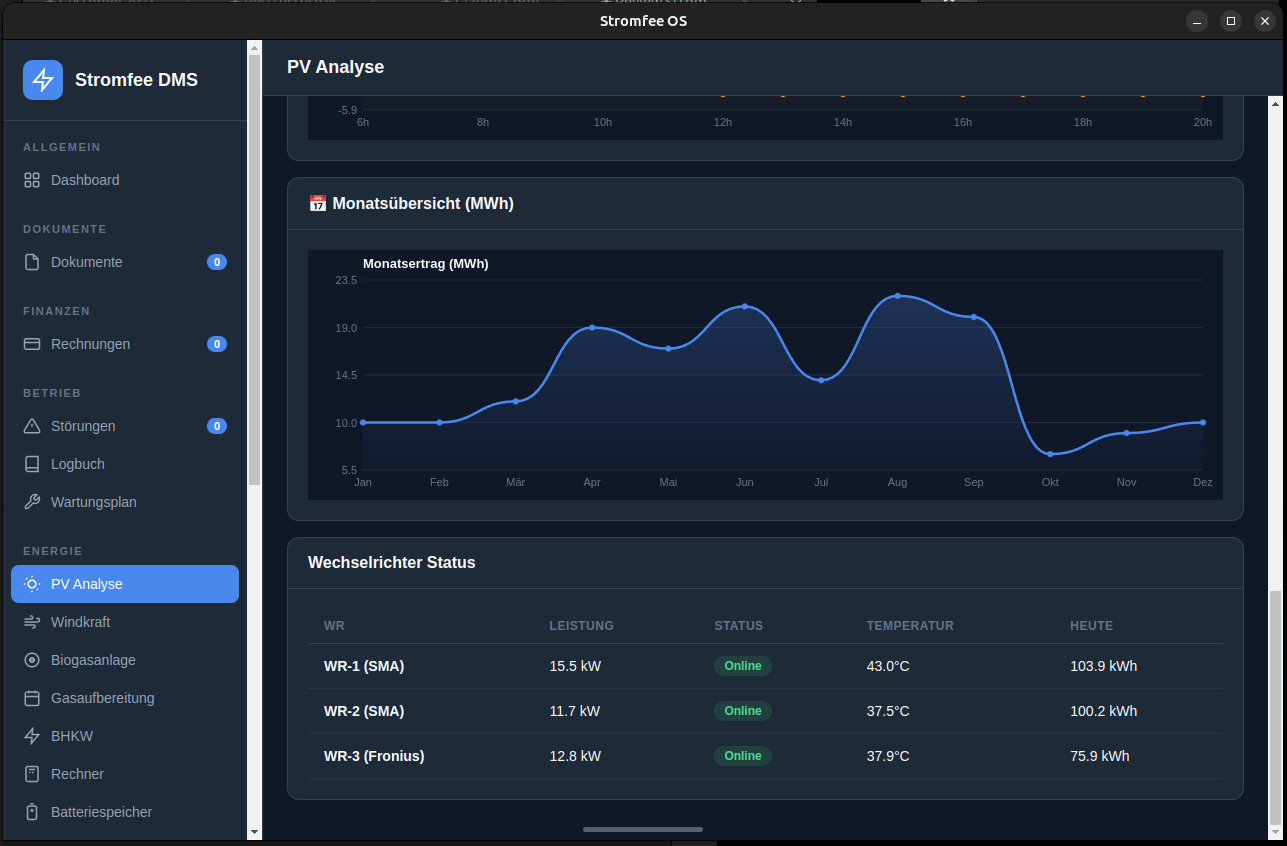Select Gasaufbereitung in the sidebar

(x=102, y=698)
